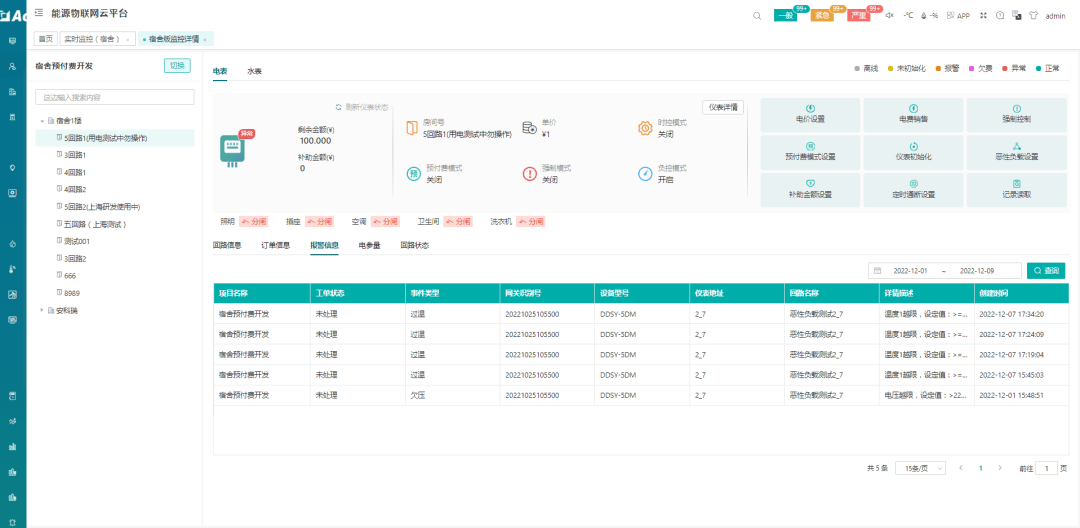Screen dimensions: 1080x528
Task: Click the 查询 query button
Action: pyautogui.click(x=1046, y=271)
